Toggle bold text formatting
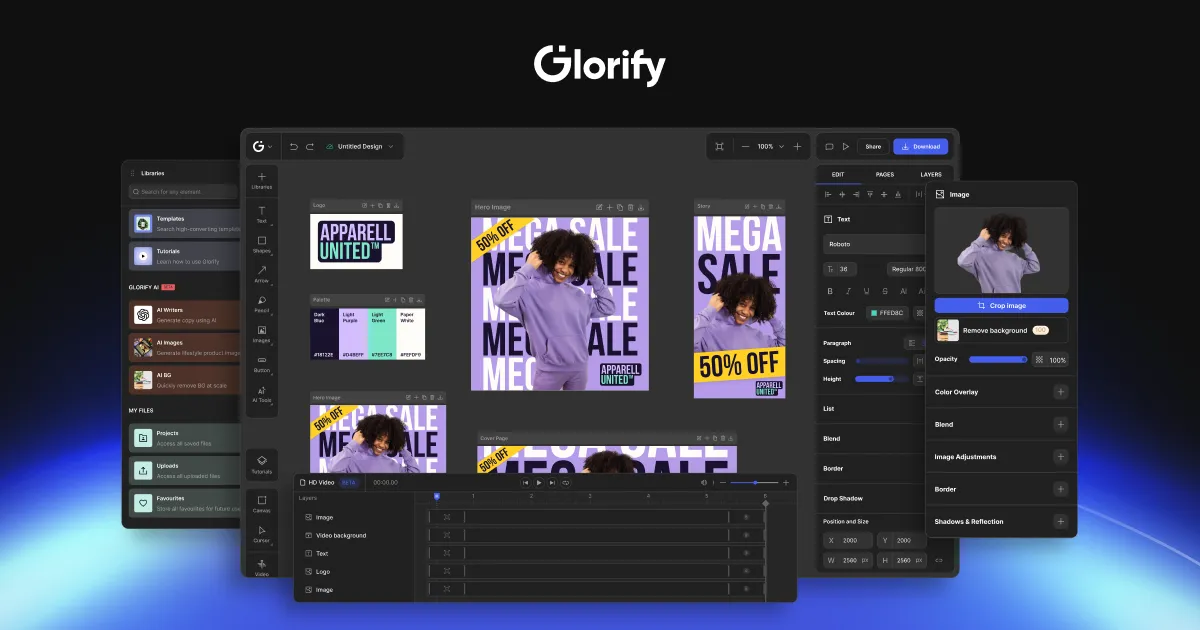1200x630 pixels. coord(830,289)
